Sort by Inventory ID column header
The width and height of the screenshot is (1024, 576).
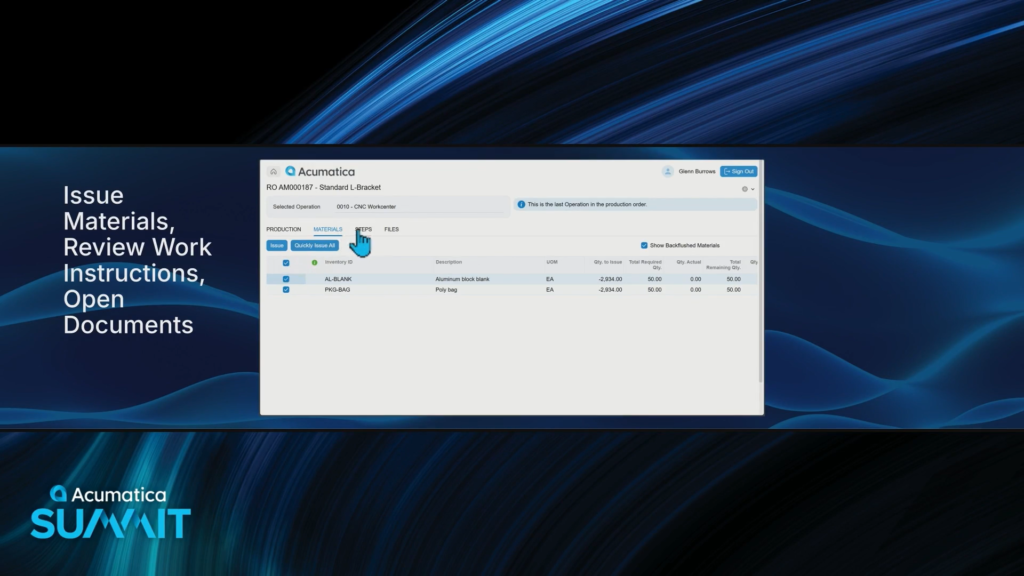point(341,262)
